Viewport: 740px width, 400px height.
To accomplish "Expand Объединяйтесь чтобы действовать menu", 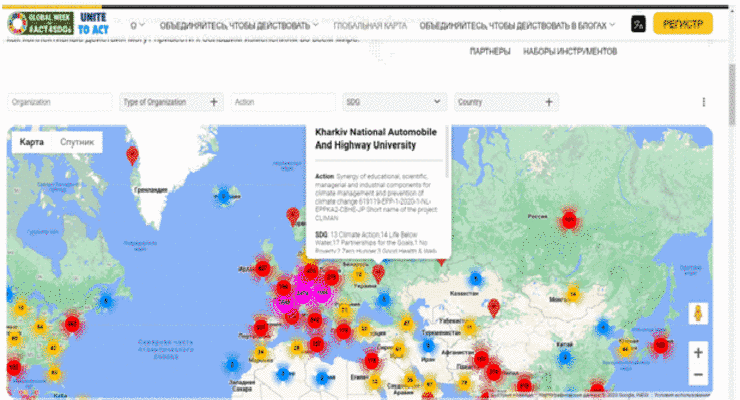I will coord(239,24).
